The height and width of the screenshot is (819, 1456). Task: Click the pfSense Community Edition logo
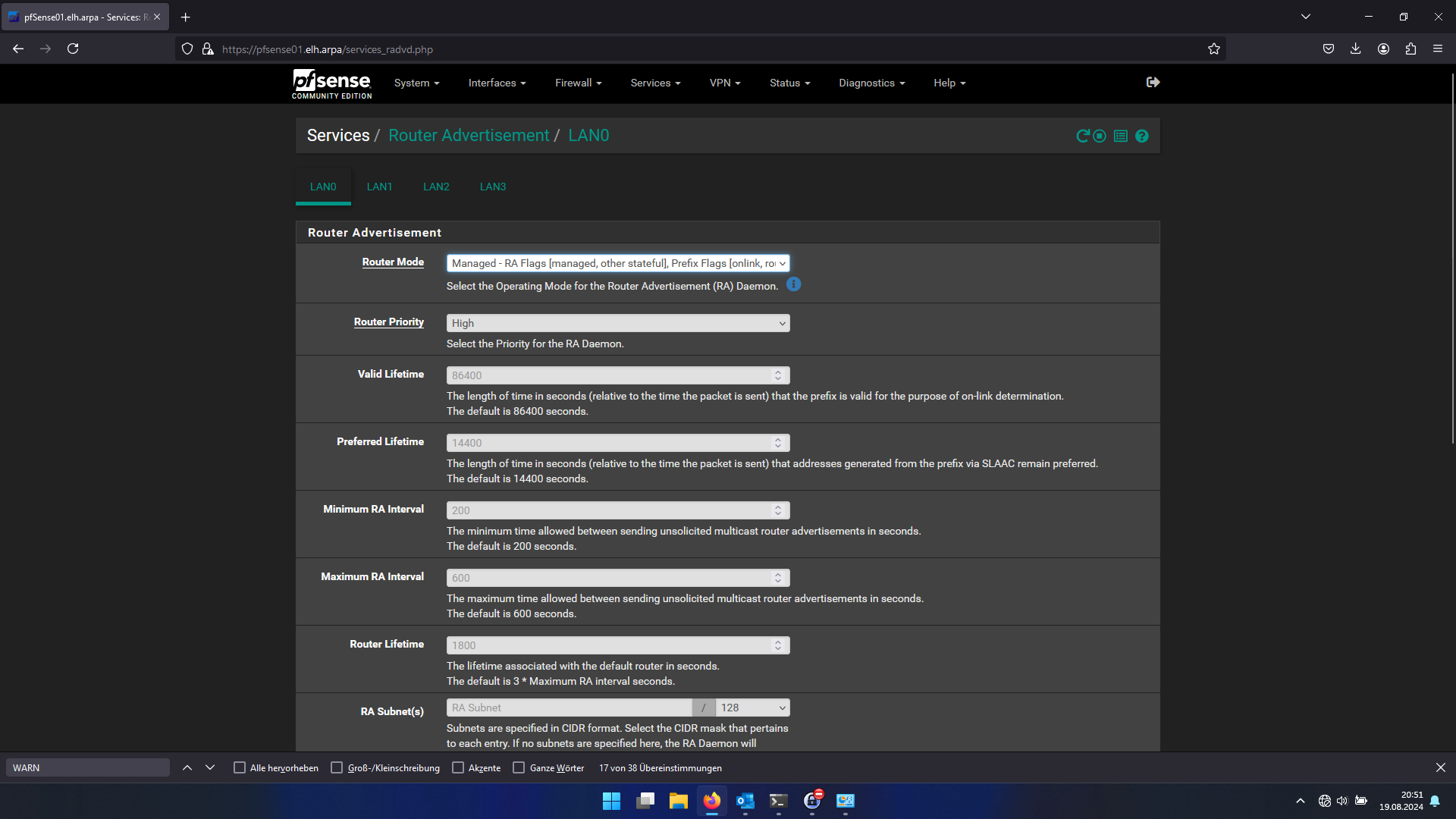(332, 83)
